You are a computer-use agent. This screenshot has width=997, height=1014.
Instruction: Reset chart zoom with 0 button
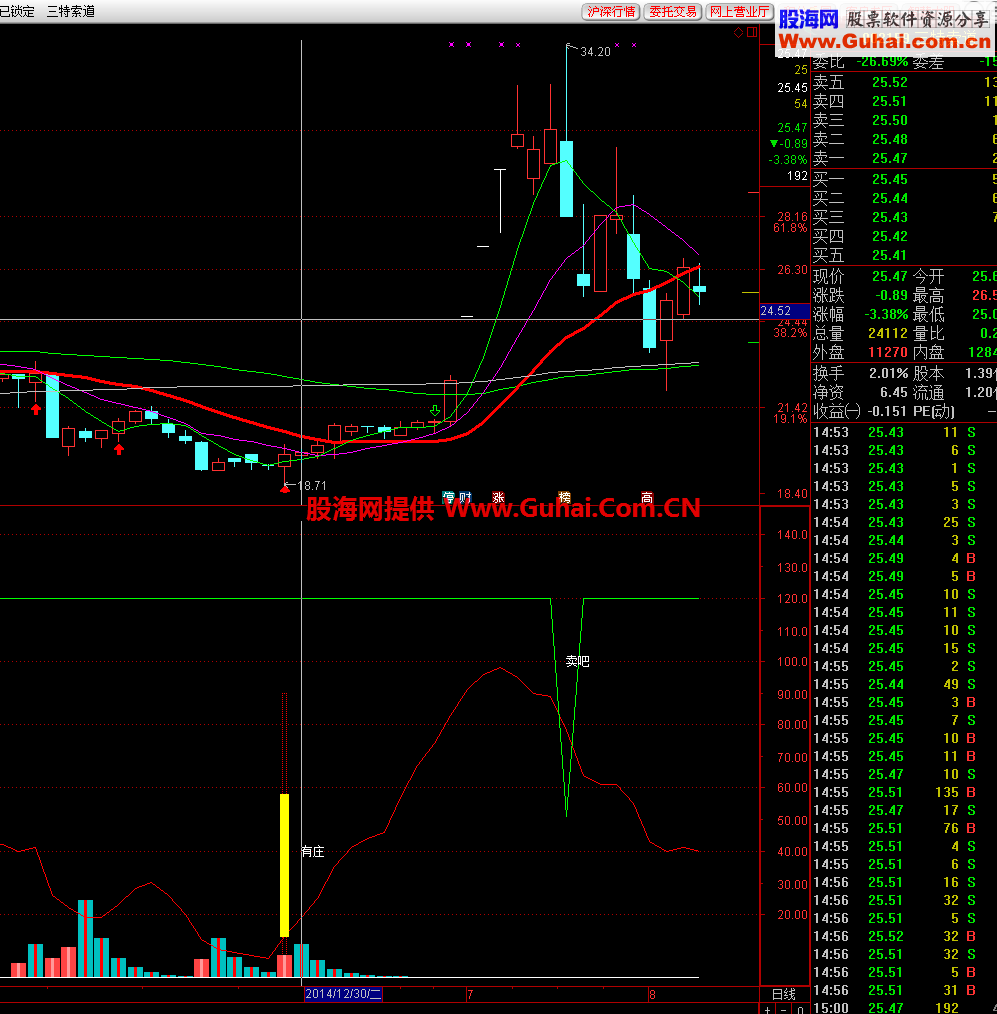[x=800, y=1009]
